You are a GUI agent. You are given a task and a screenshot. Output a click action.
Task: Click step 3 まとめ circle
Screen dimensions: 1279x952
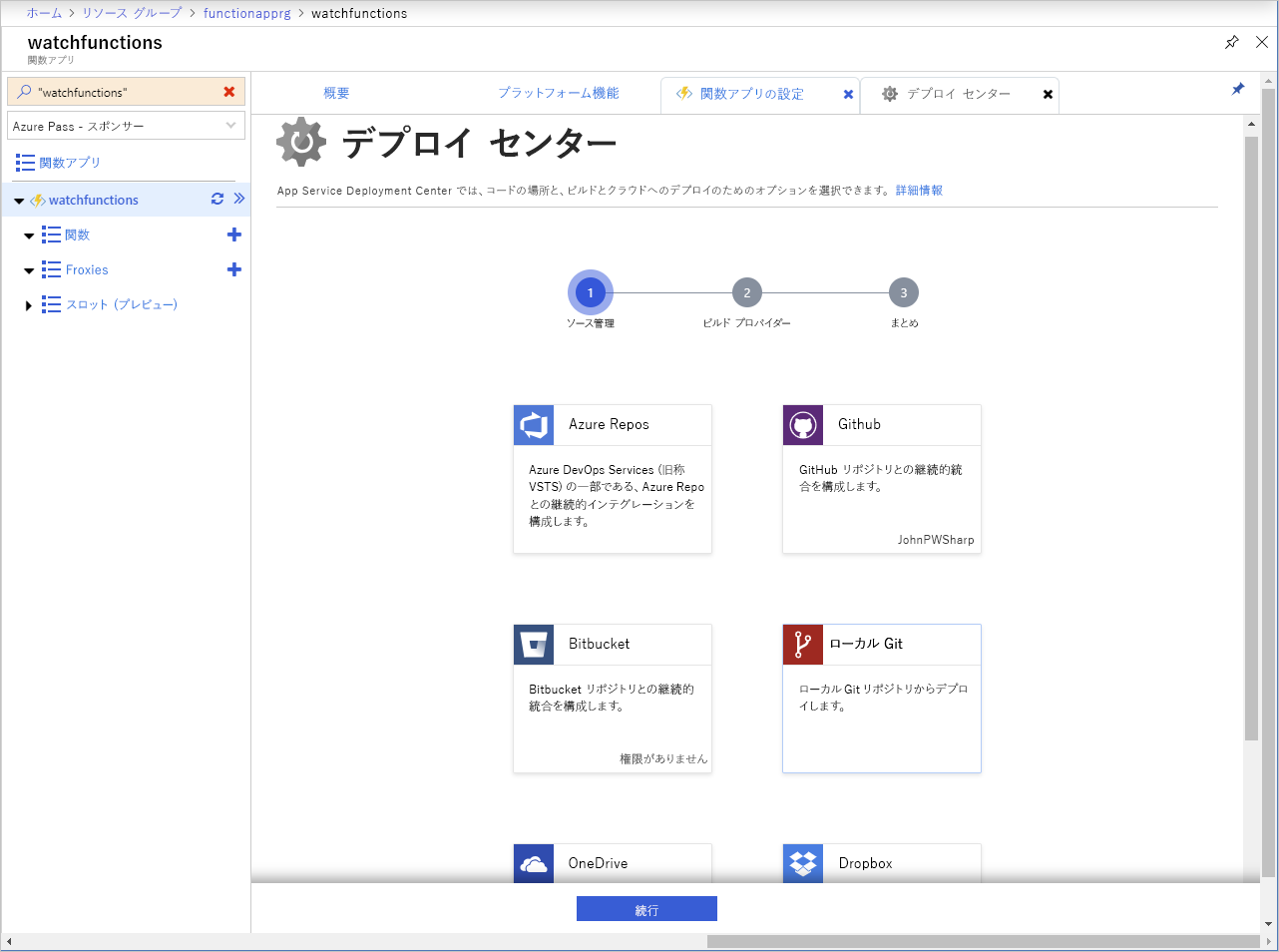[x=904, y=292]
